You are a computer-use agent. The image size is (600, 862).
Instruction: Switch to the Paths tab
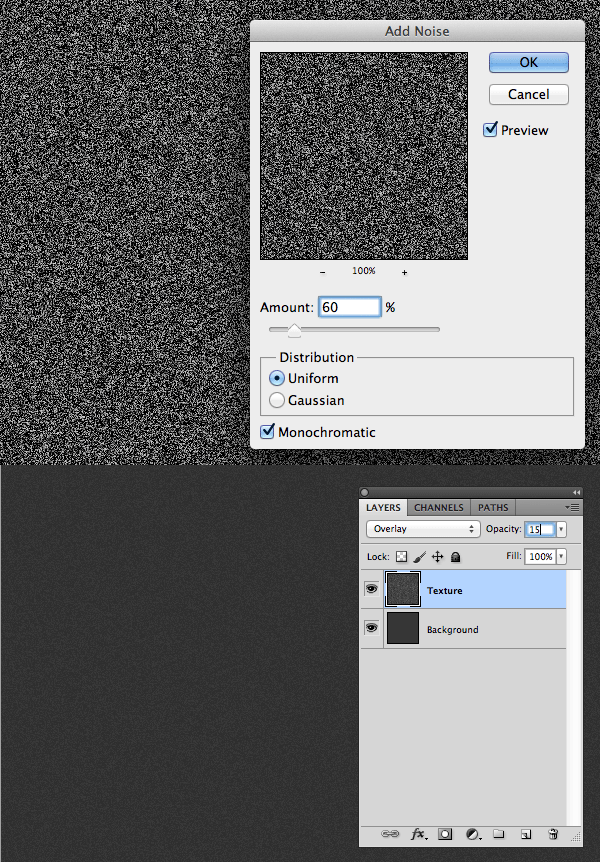(493, 507)
